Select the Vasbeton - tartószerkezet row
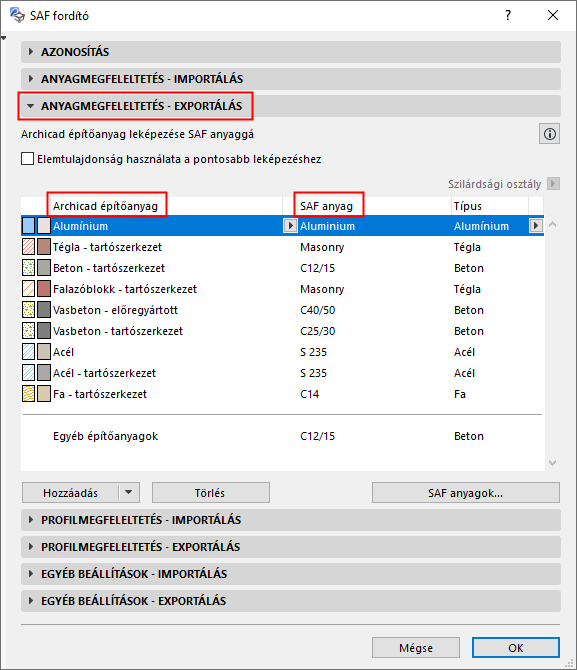Image resolution: width=577 pixels, height=670 pixels. pos(283,331)
